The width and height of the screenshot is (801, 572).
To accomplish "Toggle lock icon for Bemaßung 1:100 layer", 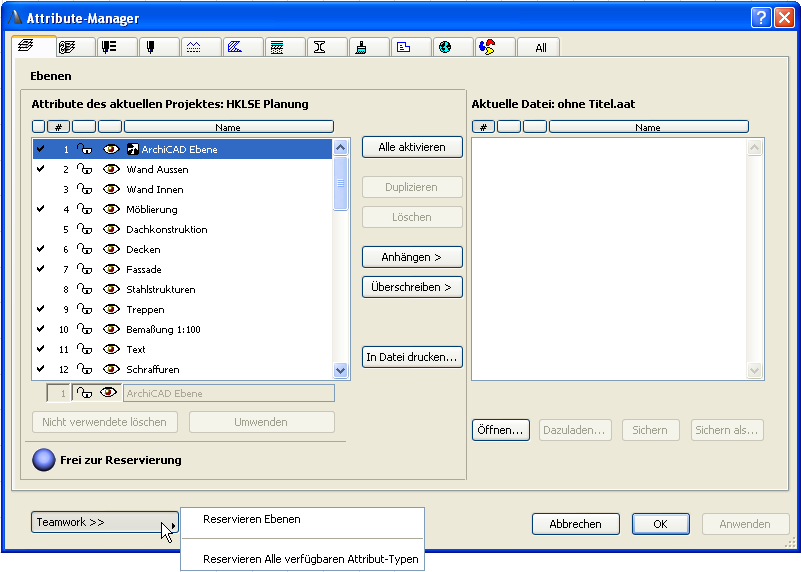I will [84, 329].
